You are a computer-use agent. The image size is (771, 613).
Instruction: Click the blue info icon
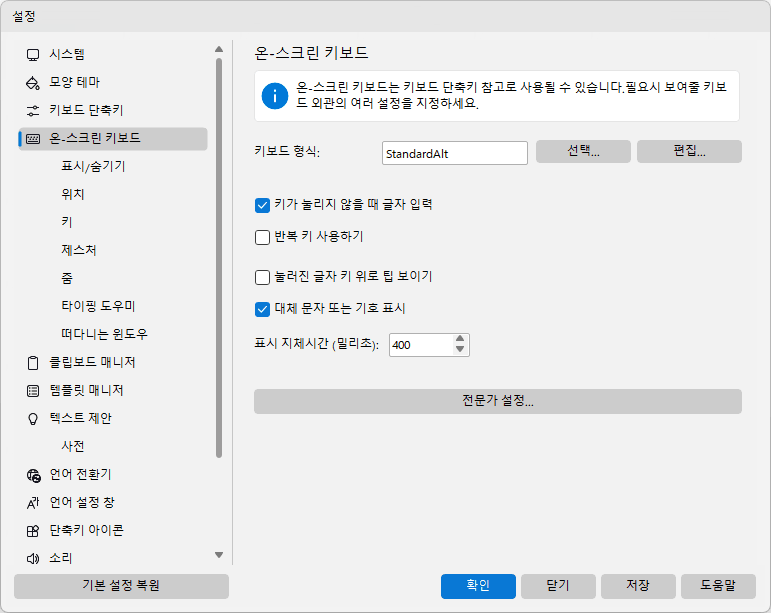point(275,96)
